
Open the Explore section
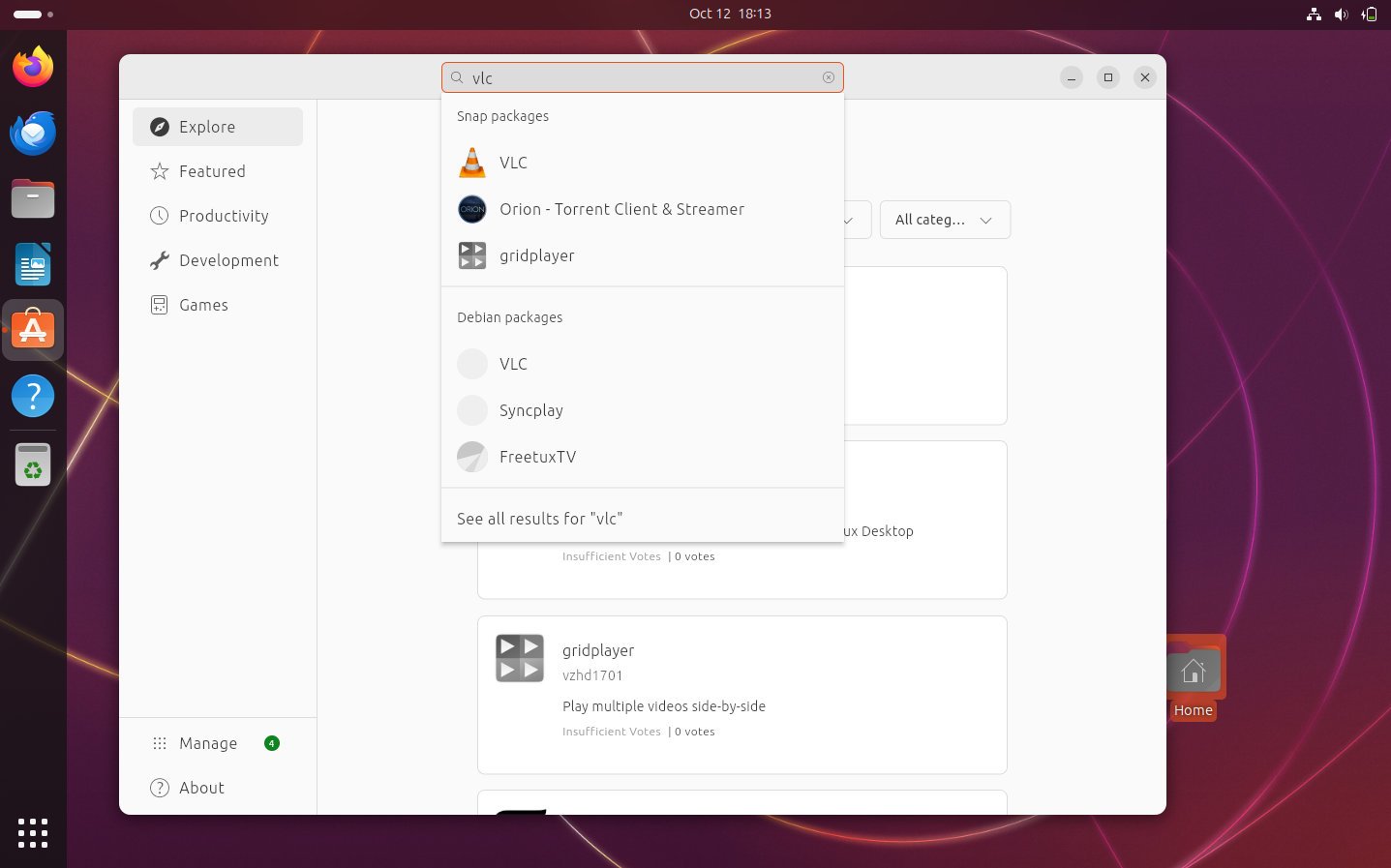coord(218,127)
